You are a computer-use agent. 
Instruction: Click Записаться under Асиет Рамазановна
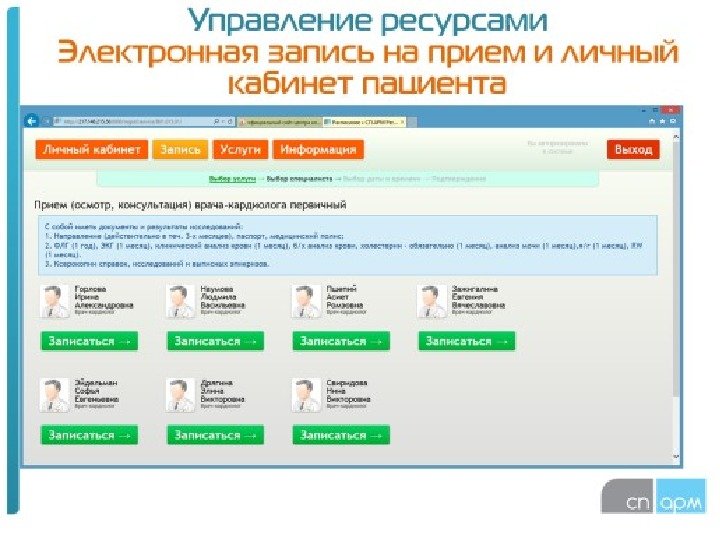tap(341, 341)
